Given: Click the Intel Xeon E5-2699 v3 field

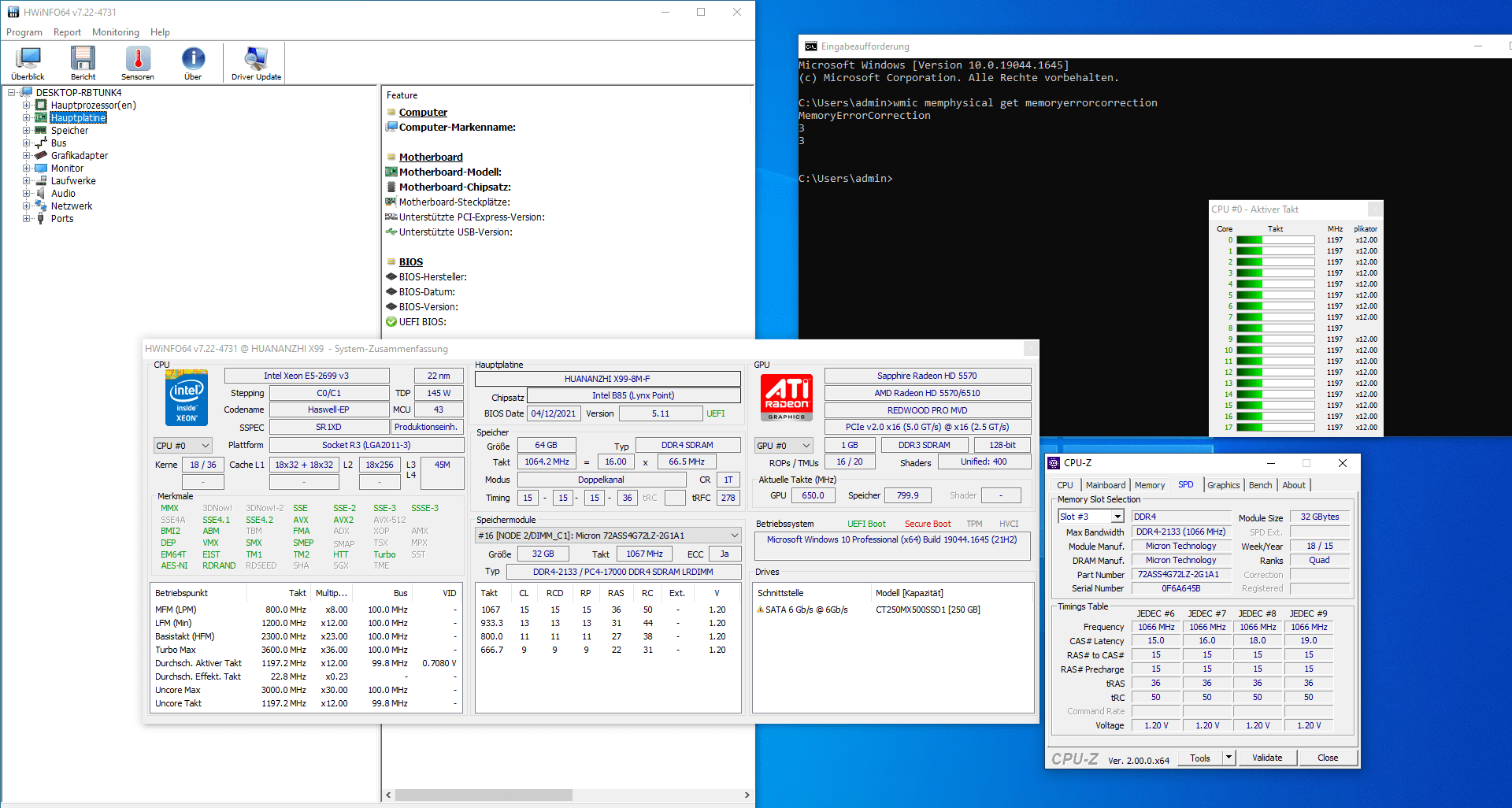Looking at the screenshot, I should pos(306,376).
